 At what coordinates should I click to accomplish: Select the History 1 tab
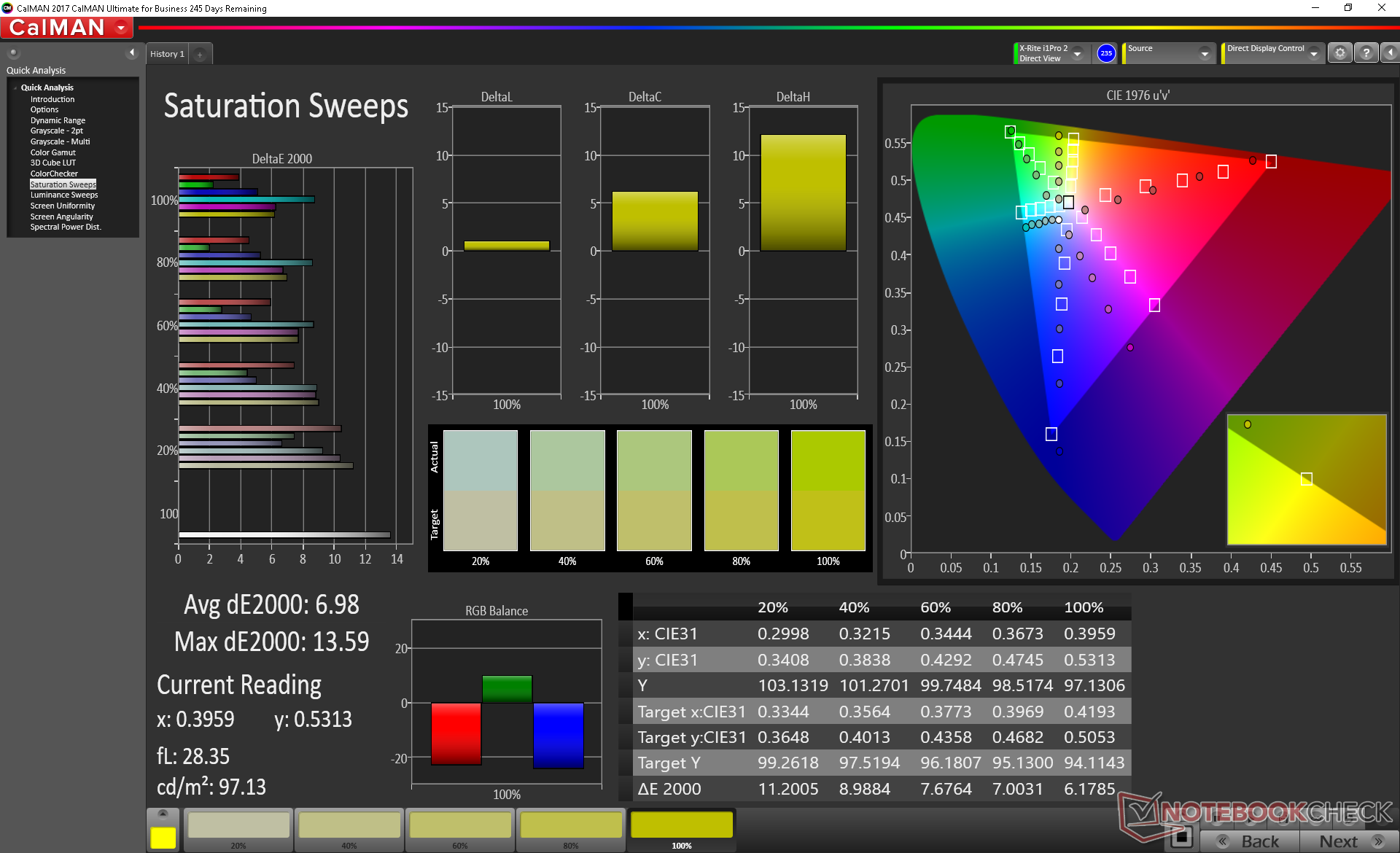167,54
